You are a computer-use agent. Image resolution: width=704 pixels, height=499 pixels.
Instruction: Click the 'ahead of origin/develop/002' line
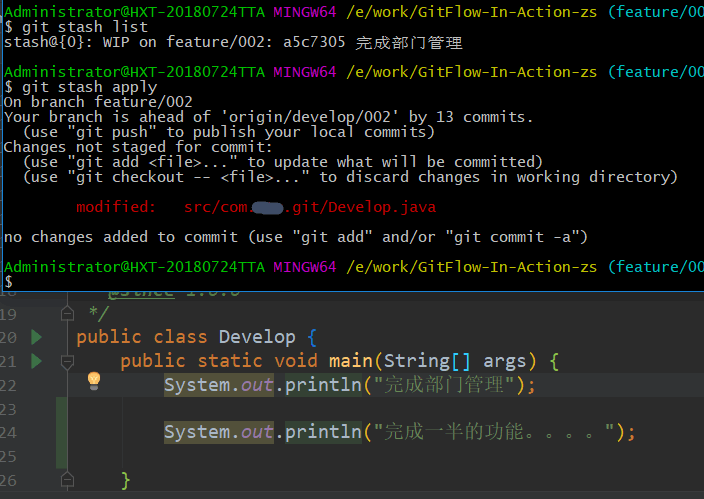coord(268,117)
